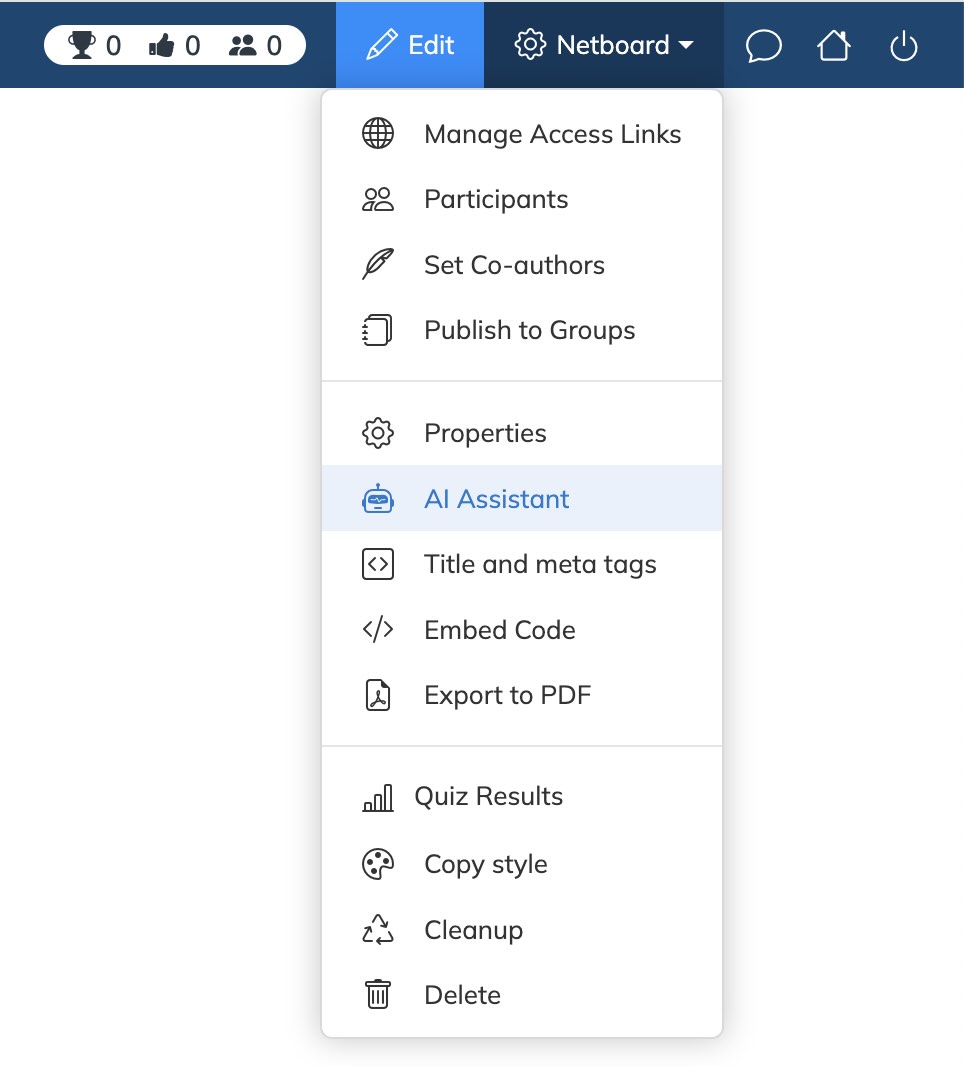Open the Netboard dropdown menu
The height and width of the screenshot is (1066, 964).
coord(604,45)
